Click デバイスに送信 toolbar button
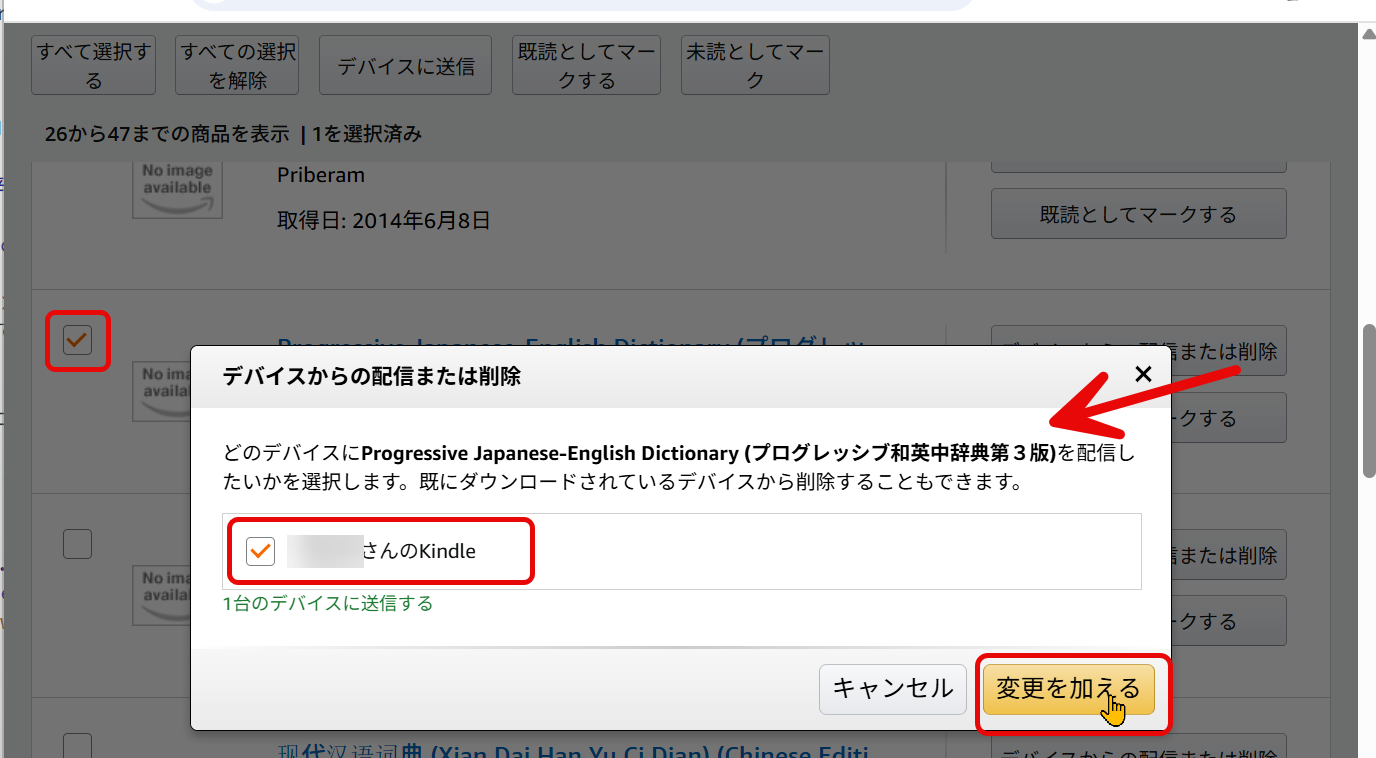Viewport: 1376px width, 758px height. (405, 64)
